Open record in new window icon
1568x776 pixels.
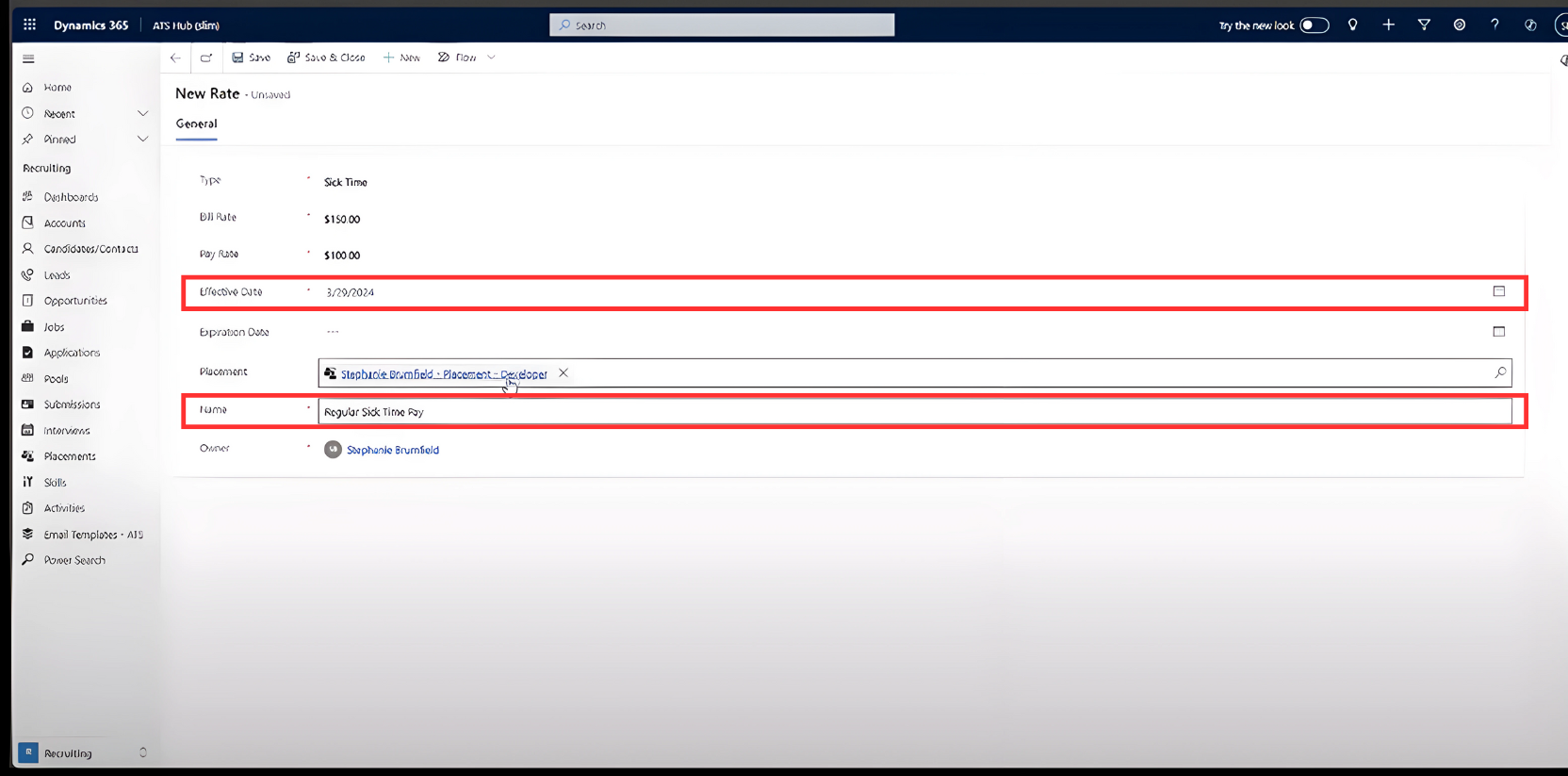click(x=206, y=58)
